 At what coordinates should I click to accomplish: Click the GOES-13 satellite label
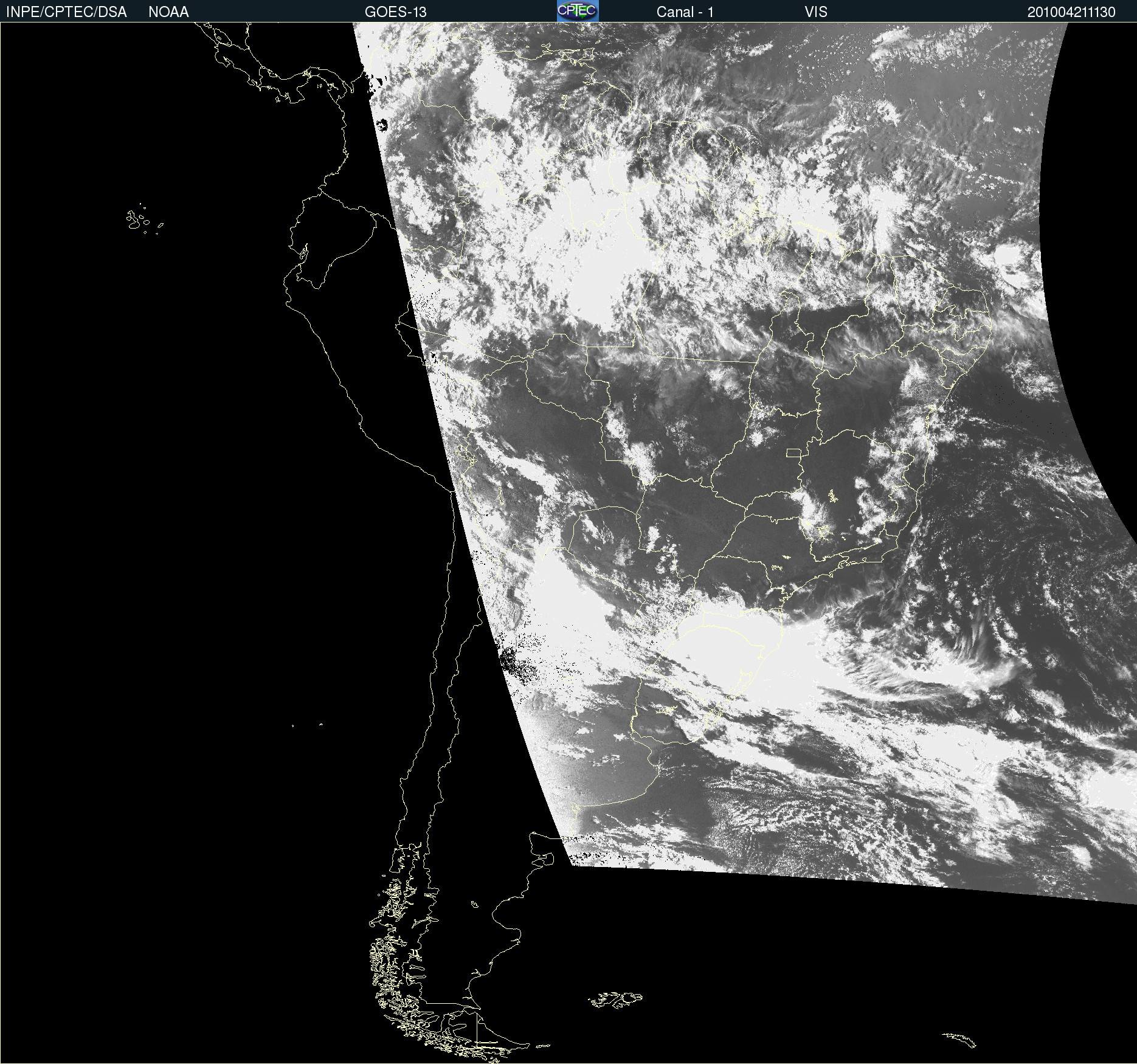tap(396, 12)
